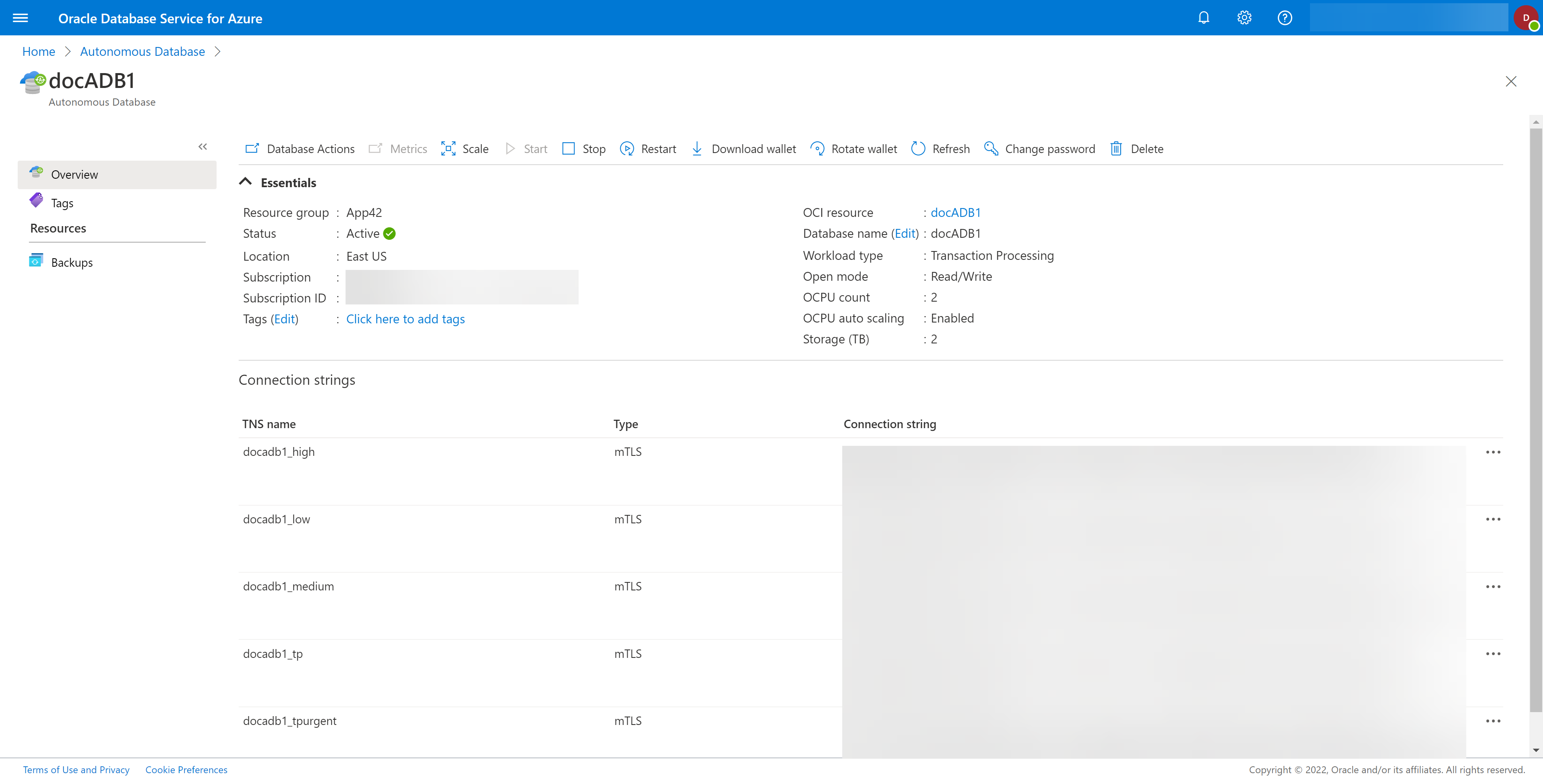Select the docadb1_medium TNS name
This screenshot has width=1543, height=784.
coord(288,586)
